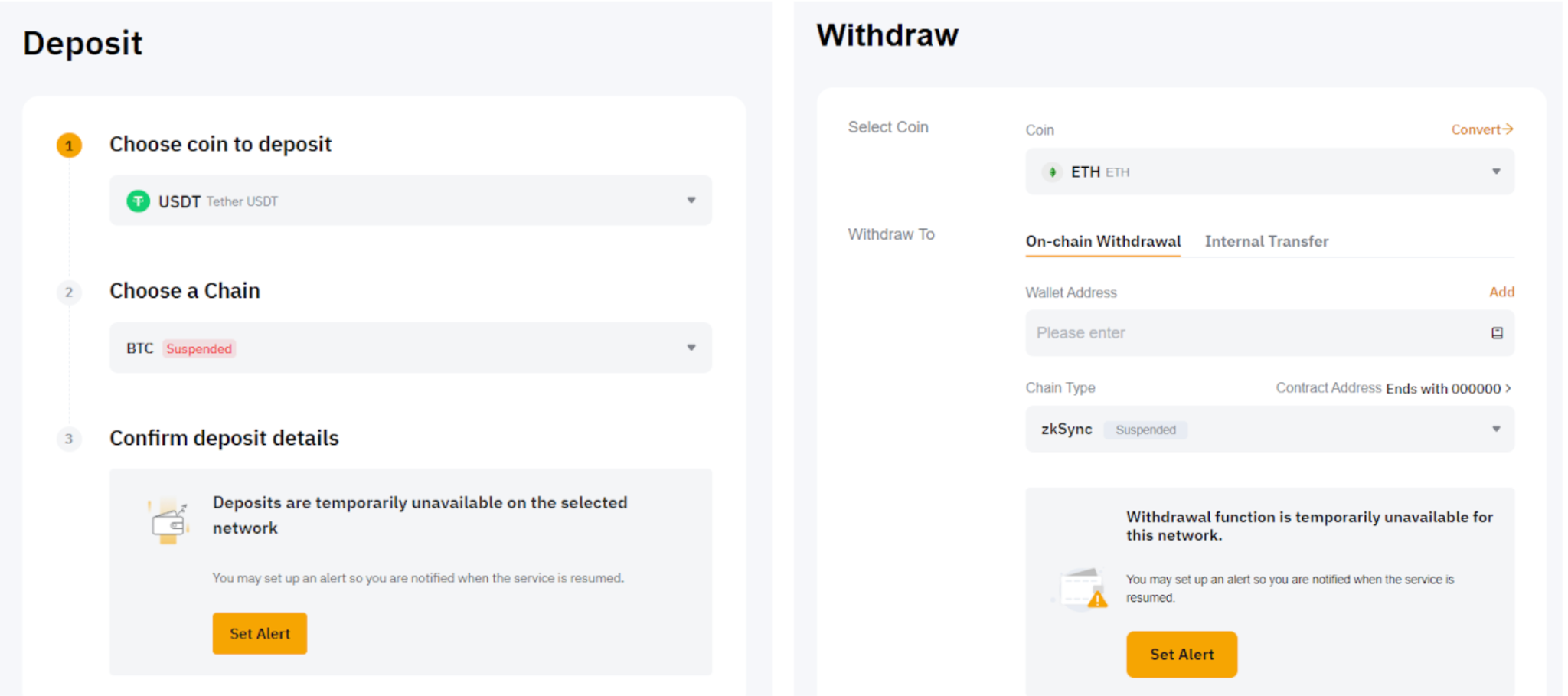Expand the USDT coin deposit dropdown

pyautogui.click(x=691, y=201)
